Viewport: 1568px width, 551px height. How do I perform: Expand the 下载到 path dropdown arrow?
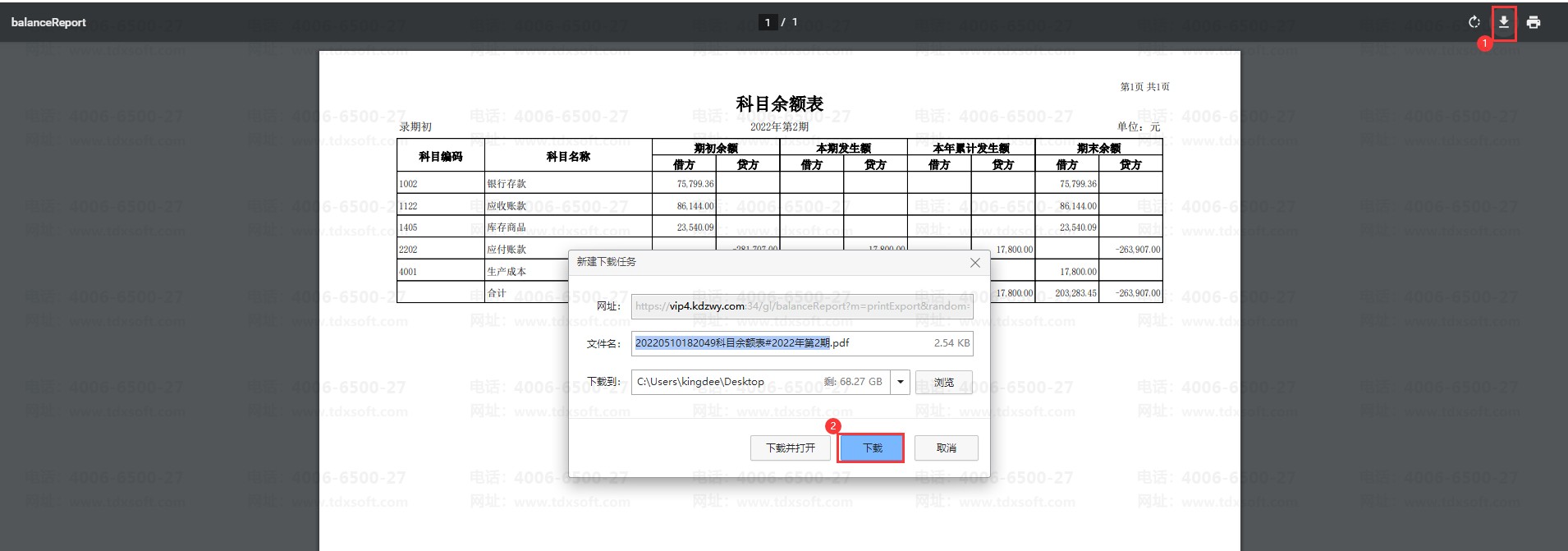[x=901, y=382]
